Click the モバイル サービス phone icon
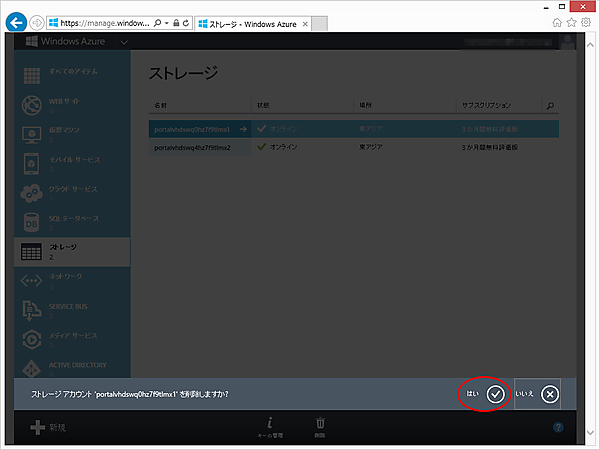Screen dimensions: 600x450 [31, 164]
